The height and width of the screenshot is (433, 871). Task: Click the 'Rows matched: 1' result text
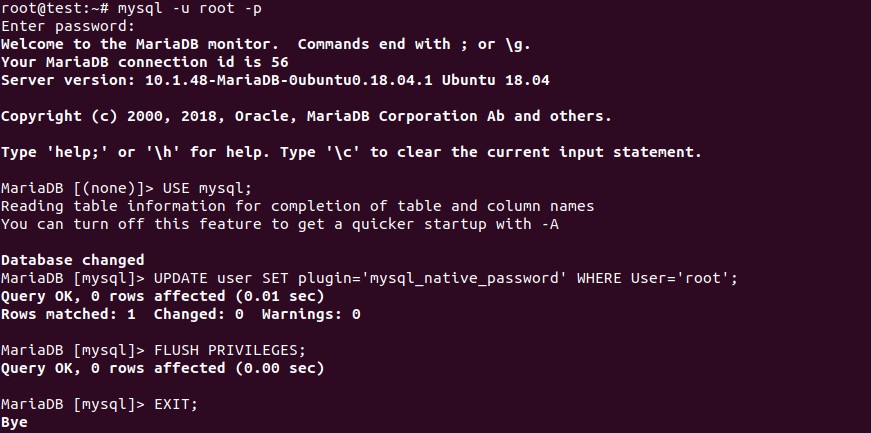(x=68, y=314)
